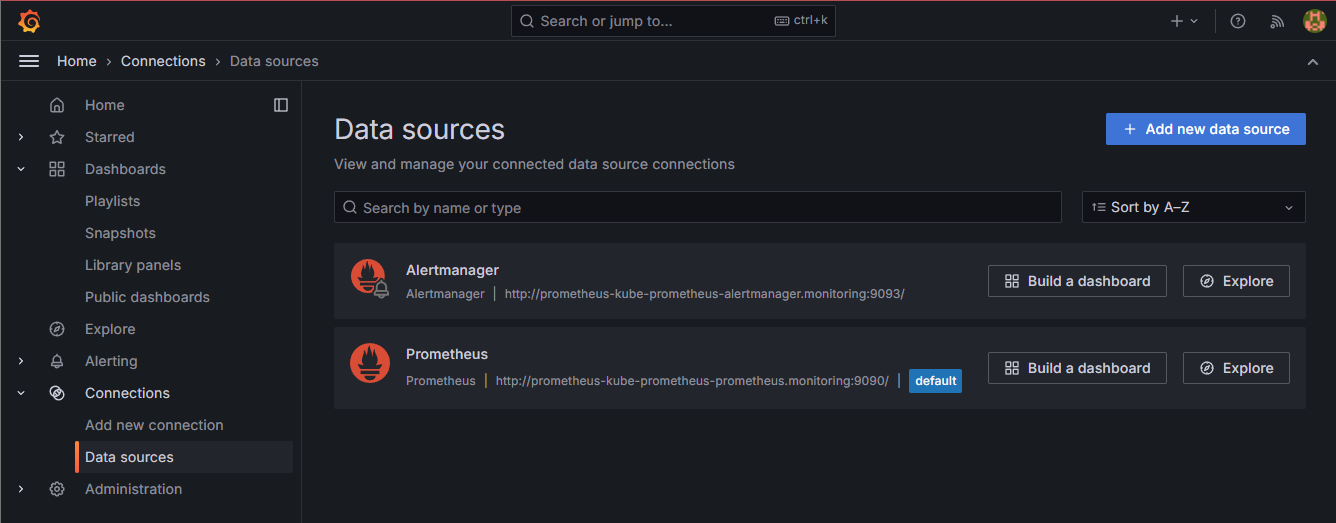Open Public dashboards menu item
The width and height of the screenshot is (1336, 523).
[147, 297]
